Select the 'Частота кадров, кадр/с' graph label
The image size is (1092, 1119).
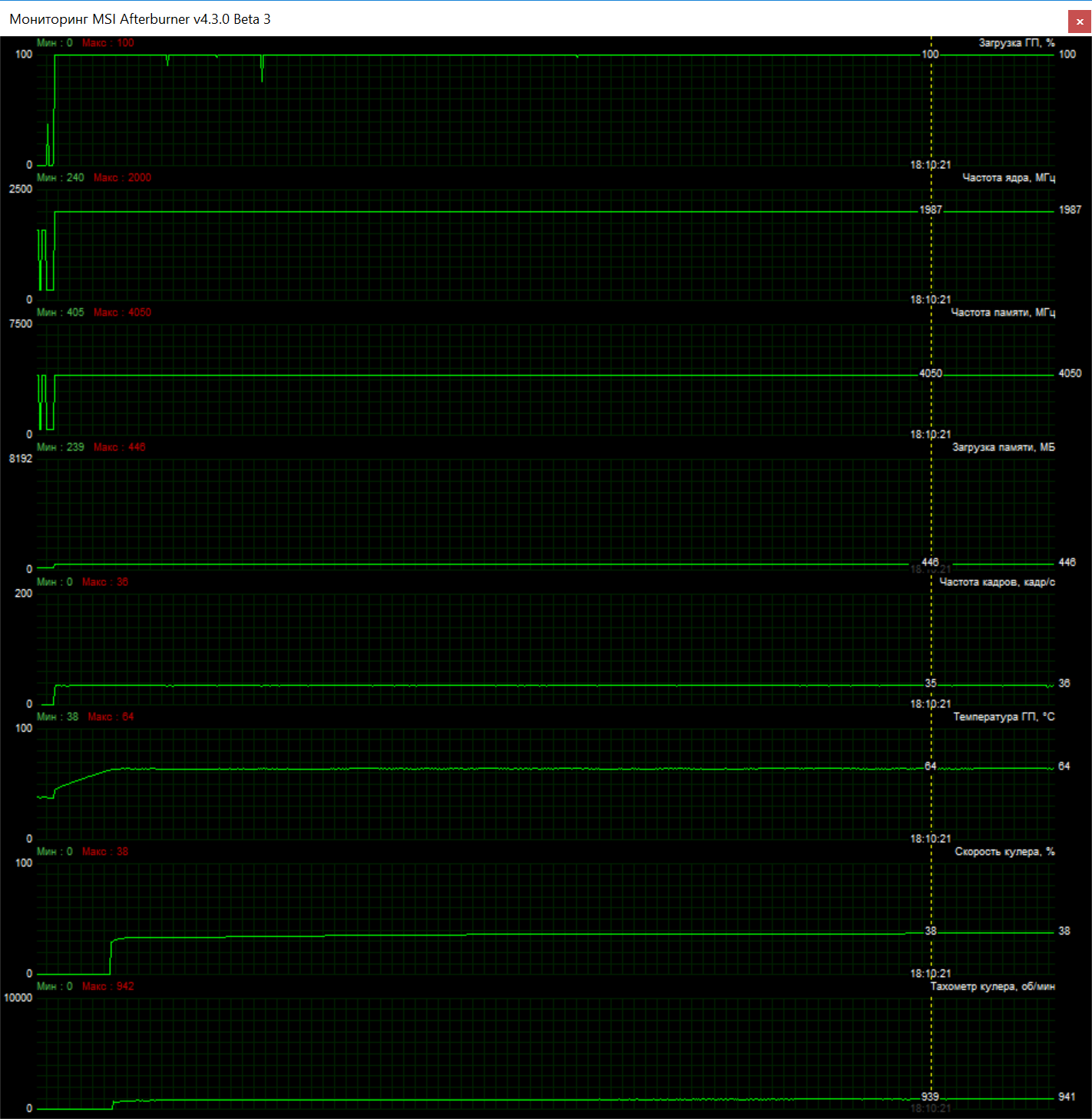(997, 582)
